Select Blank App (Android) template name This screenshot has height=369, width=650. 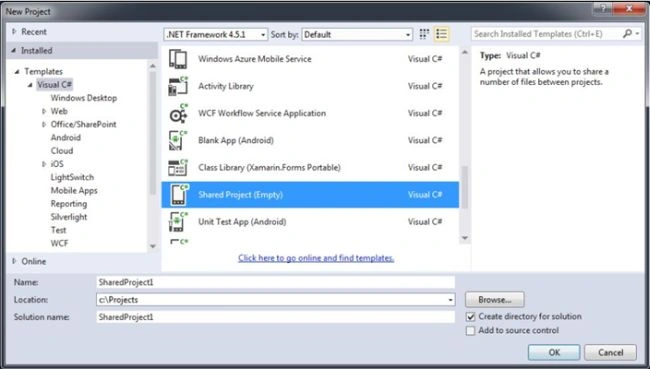tap(236, 141)
